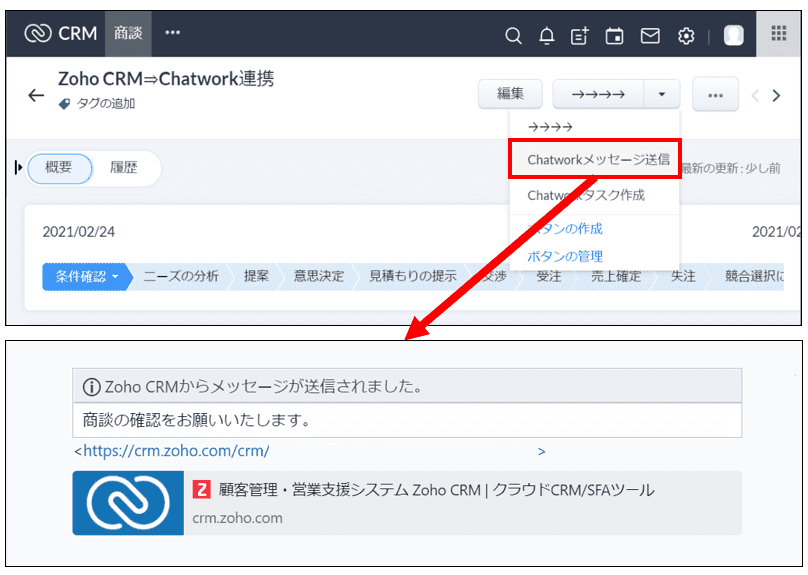Open the crm.zoho.com/crm link
The width and height of the screenshot is (808, 575).
click(176, 451)
